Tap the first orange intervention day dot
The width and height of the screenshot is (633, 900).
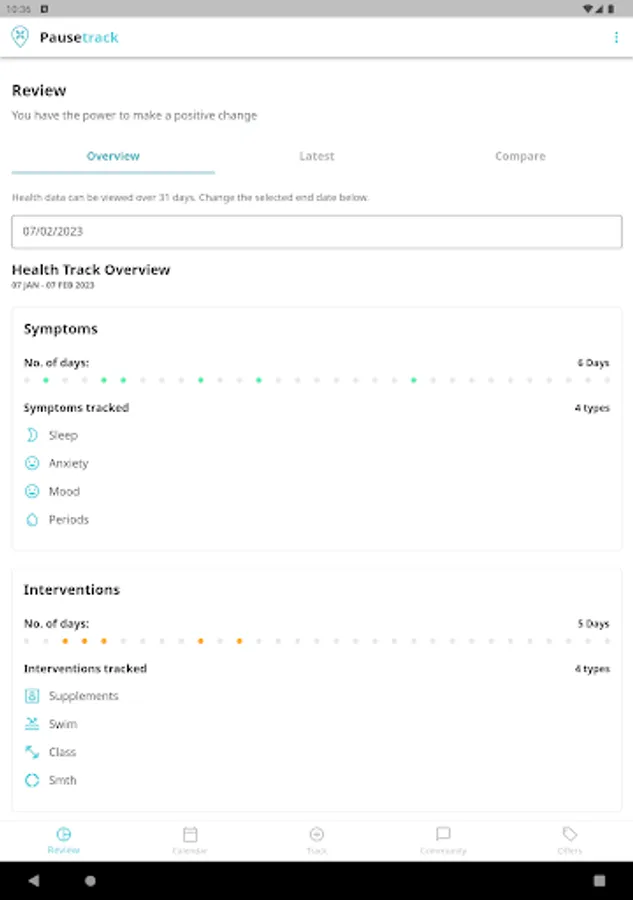65,641
